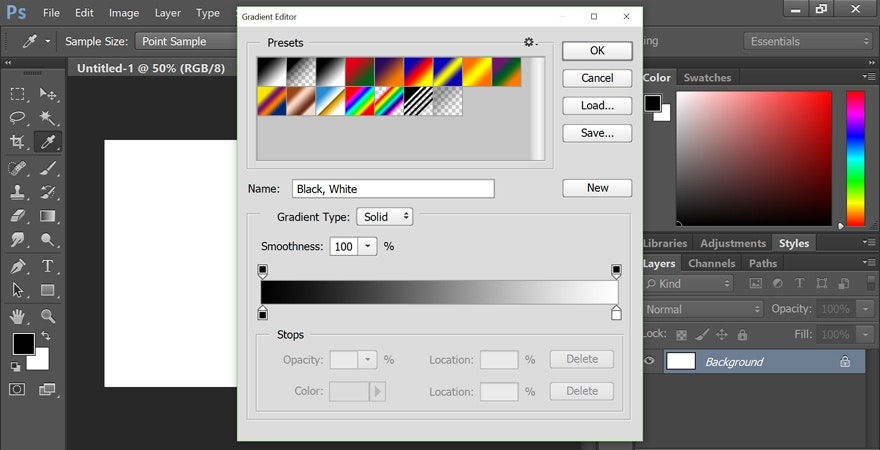
Task: Pick the Magic Wand tool
Action: pyautogui.click(x=47, y=118)
